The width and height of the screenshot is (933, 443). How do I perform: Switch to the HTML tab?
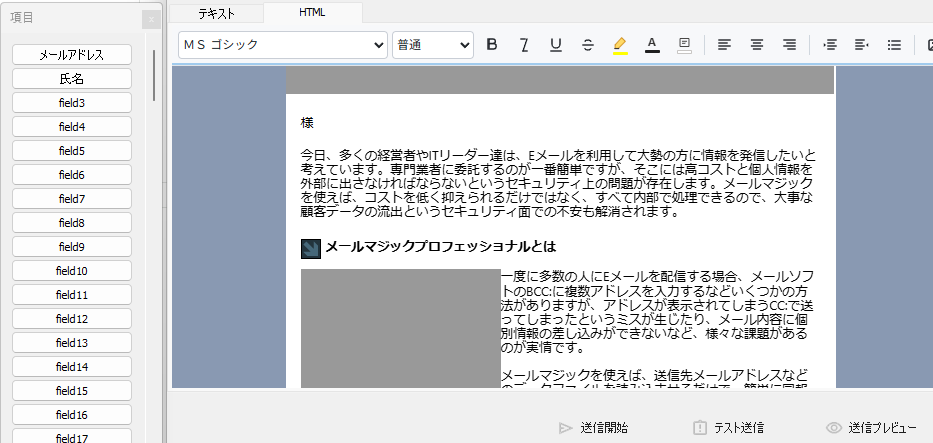pos(312,12)
